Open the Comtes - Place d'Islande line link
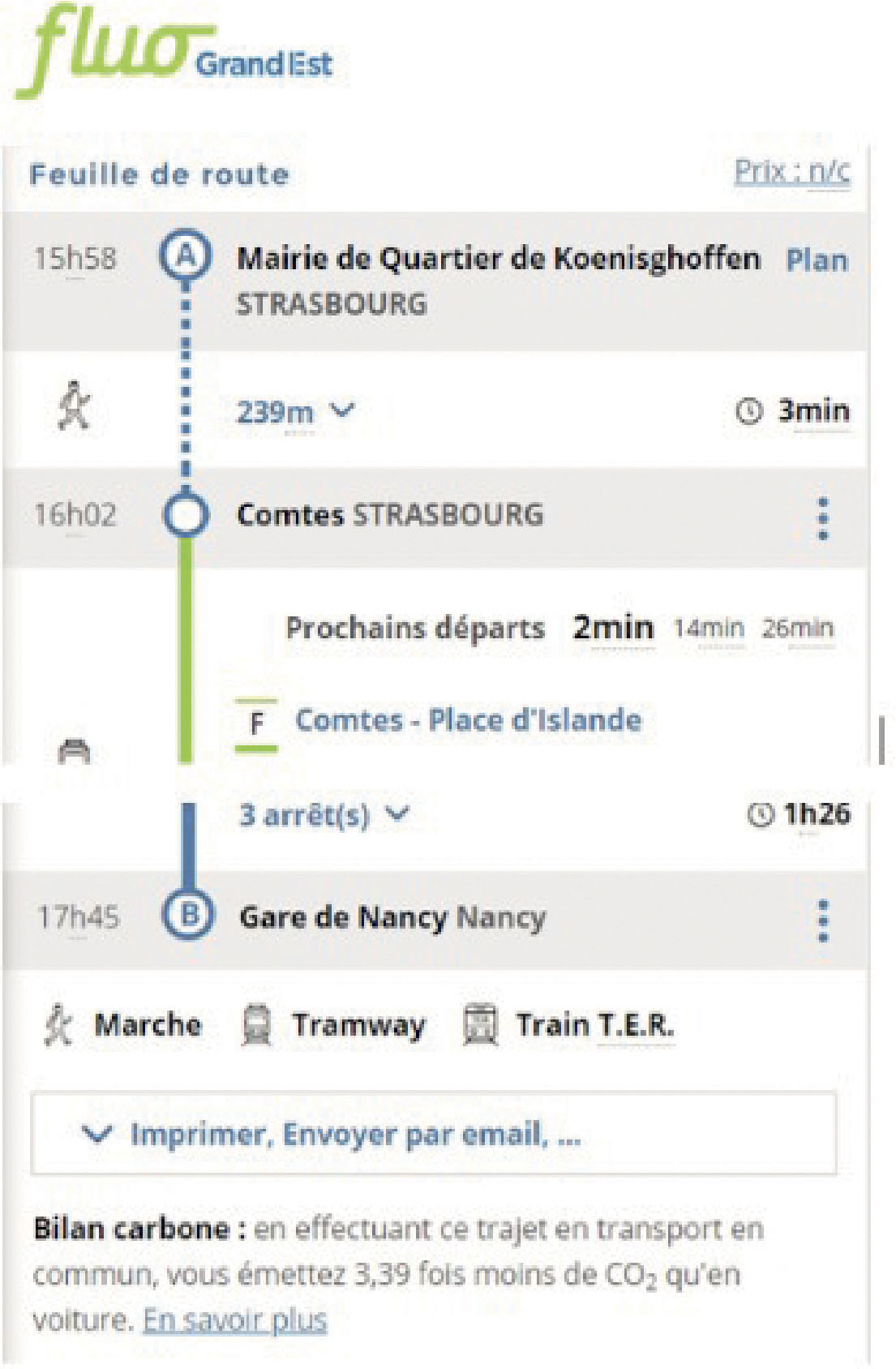 pyautogui.click(x=468, y=720)
